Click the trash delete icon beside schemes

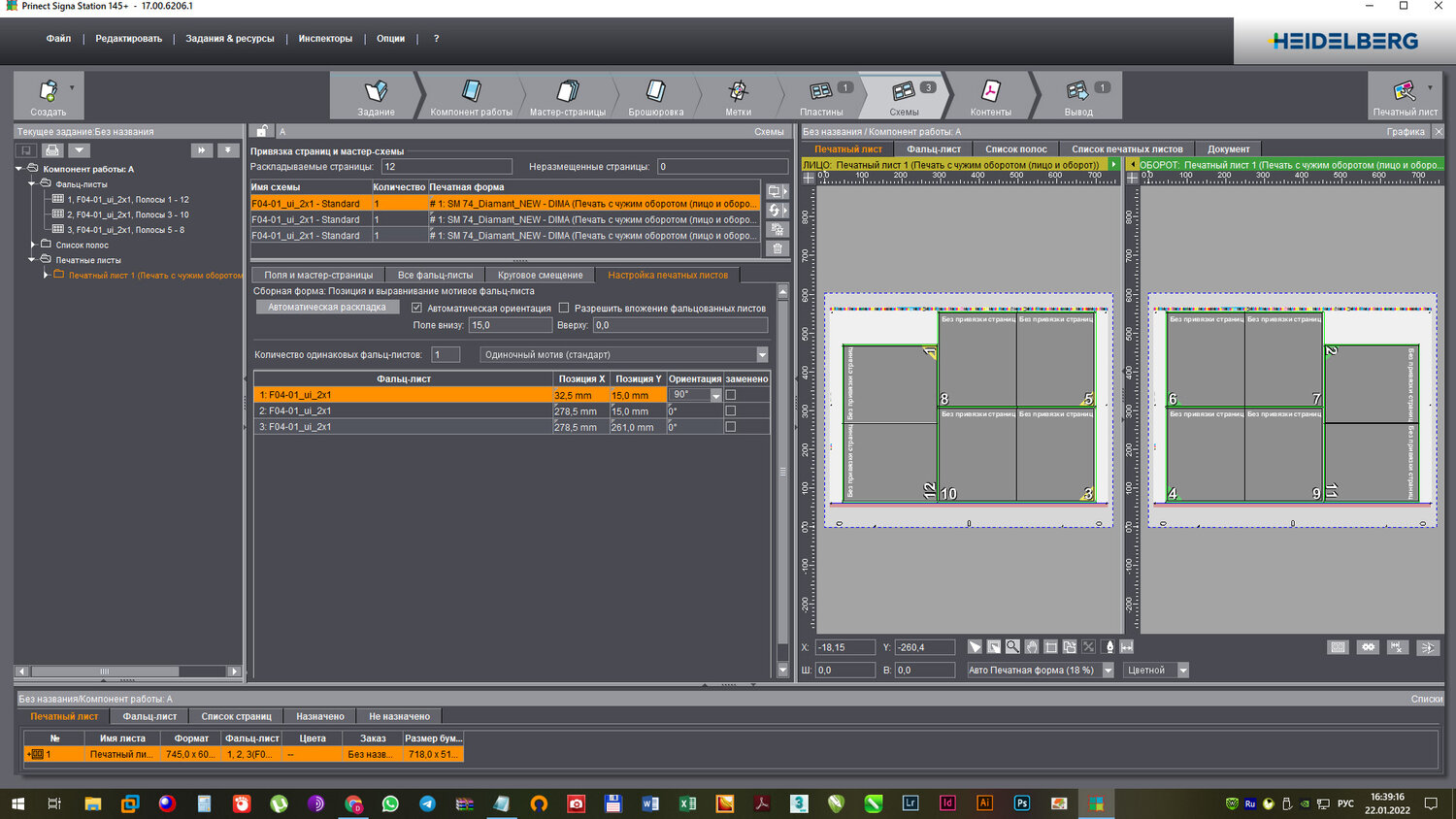click(x=777, y=249)
